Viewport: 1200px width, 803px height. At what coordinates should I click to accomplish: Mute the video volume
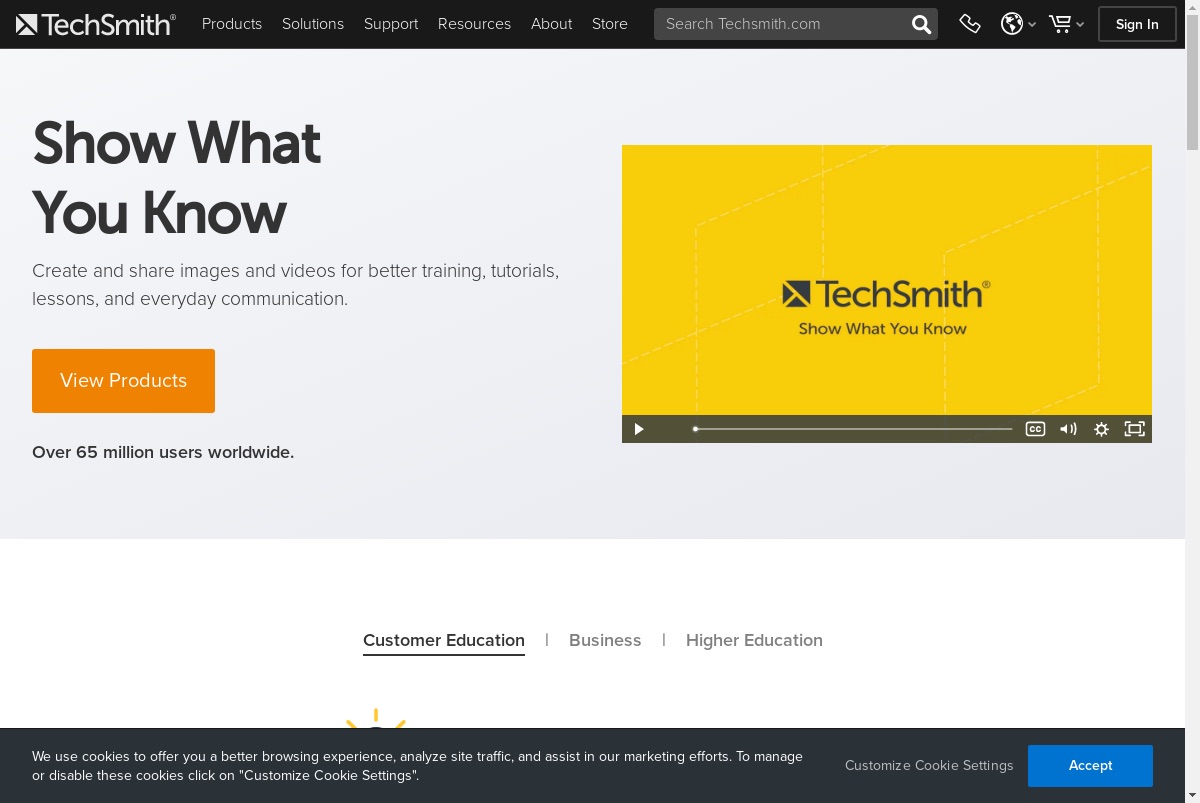click(x=1068, y=429)
